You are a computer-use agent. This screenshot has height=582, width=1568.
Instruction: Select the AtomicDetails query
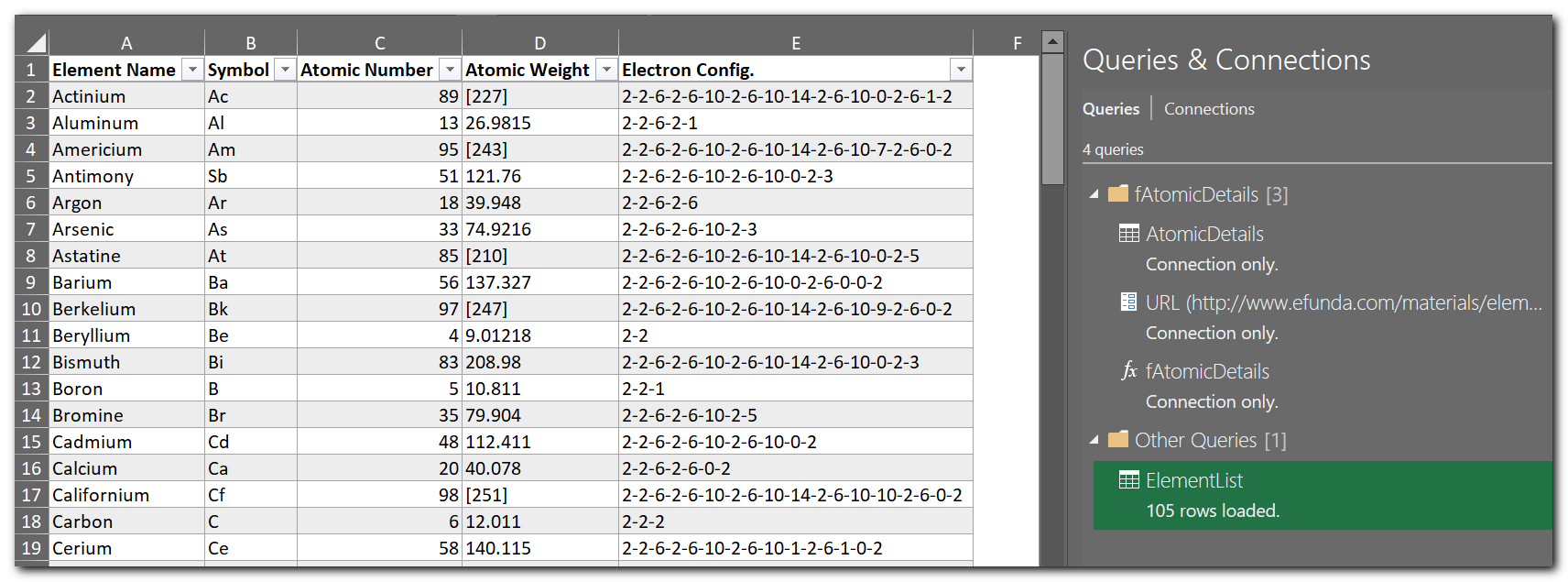pos(1323,247)
